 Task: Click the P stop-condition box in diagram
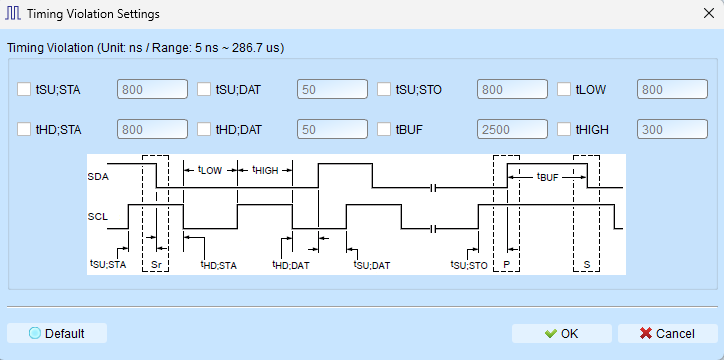coord(507,213)
